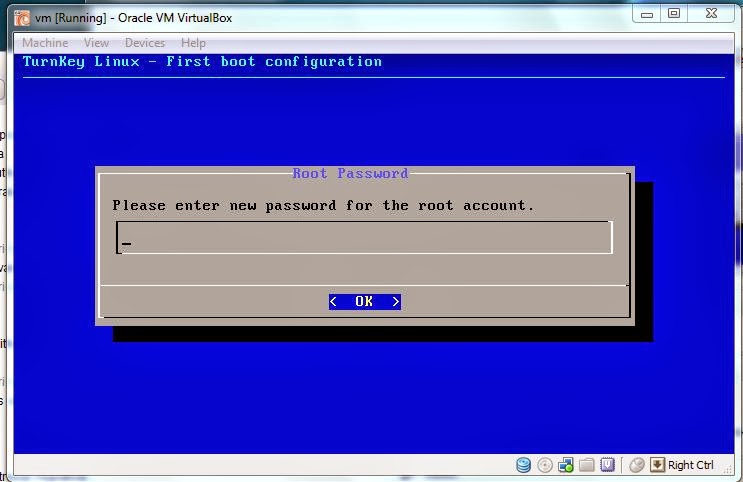Click the optical disc drive status icon
Screen dimensions: 743x482
[x=545, y=465]
